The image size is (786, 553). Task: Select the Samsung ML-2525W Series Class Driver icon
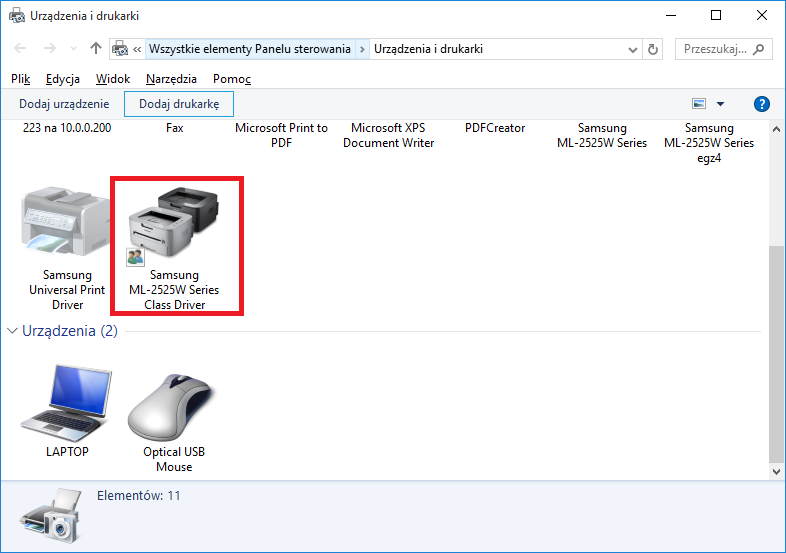coord(173,222)
